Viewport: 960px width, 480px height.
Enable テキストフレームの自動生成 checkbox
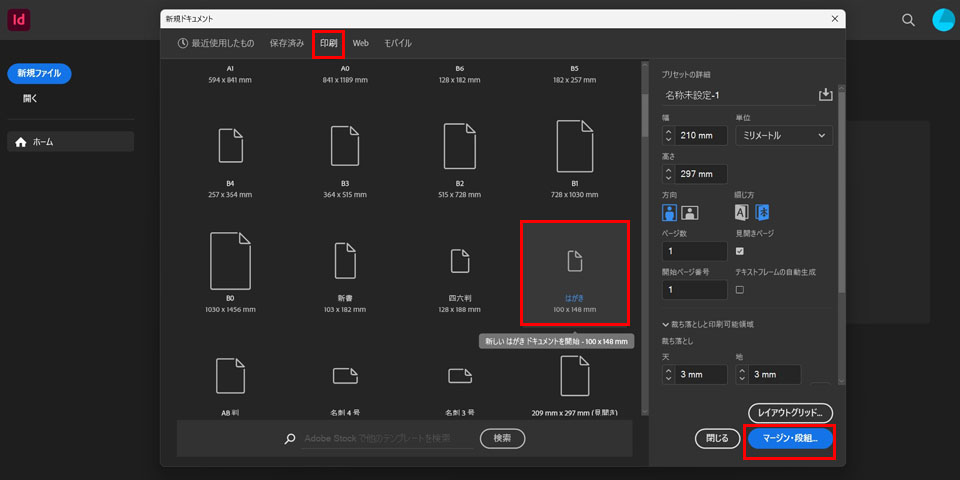coord(740,290)
